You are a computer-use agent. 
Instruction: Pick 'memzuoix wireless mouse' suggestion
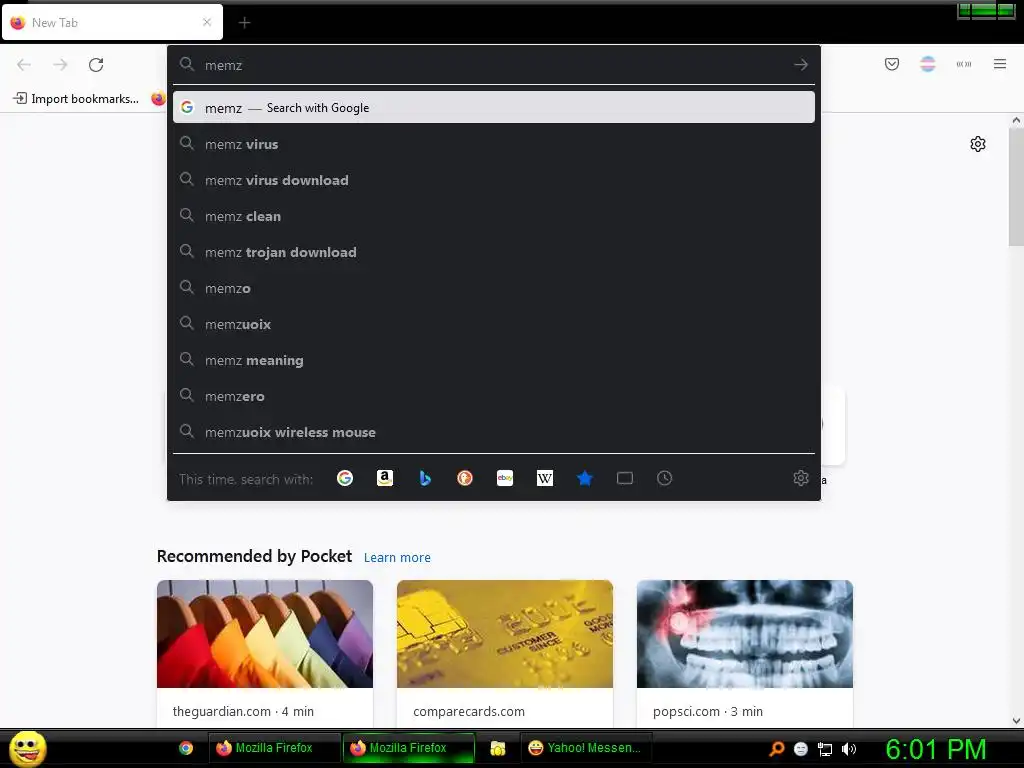tap(494, 432)
